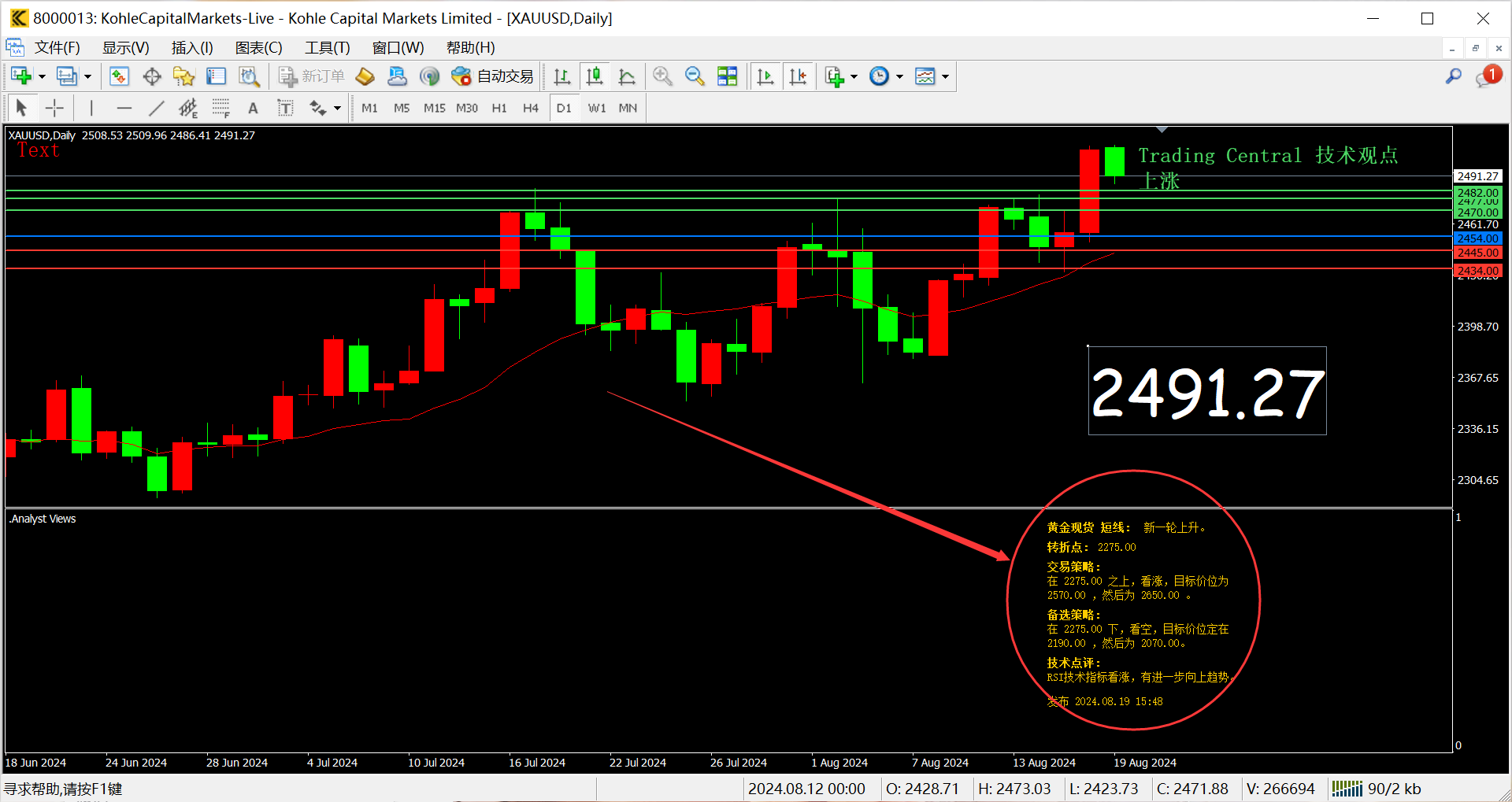Zoom out on the chart
1512x802 pixels.
695,76
